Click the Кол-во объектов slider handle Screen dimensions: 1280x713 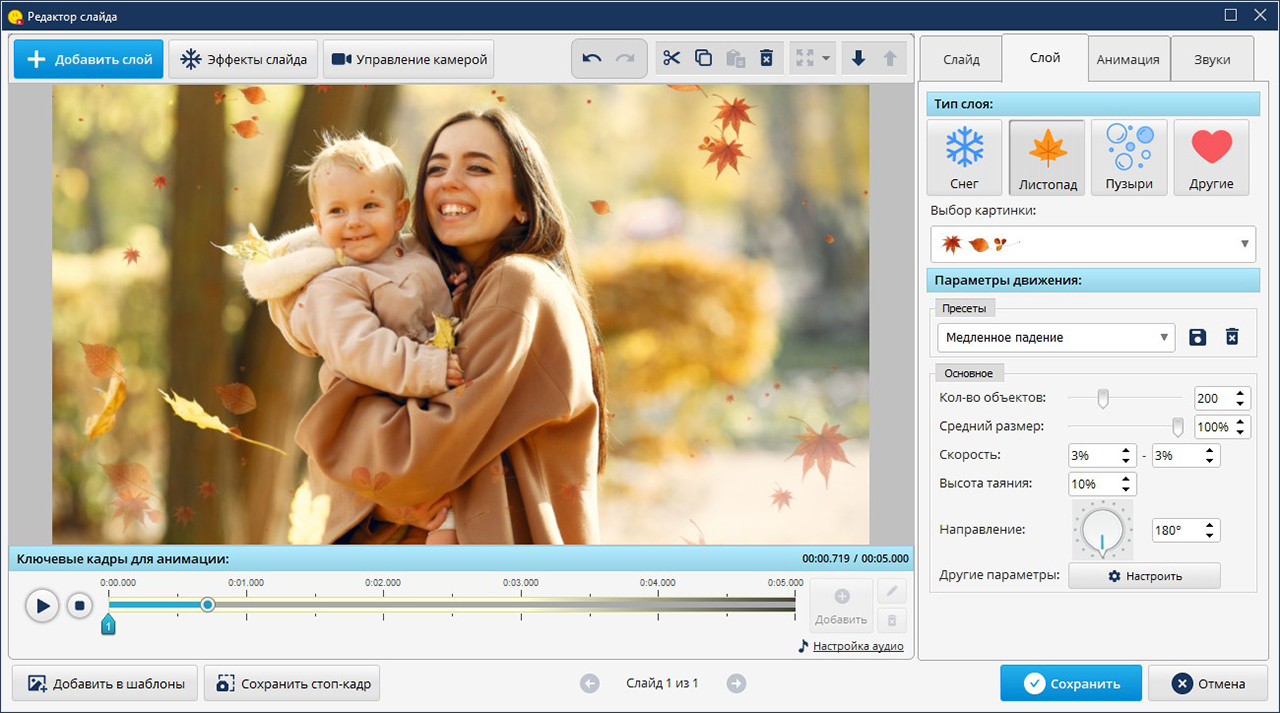click(1103, 399)
